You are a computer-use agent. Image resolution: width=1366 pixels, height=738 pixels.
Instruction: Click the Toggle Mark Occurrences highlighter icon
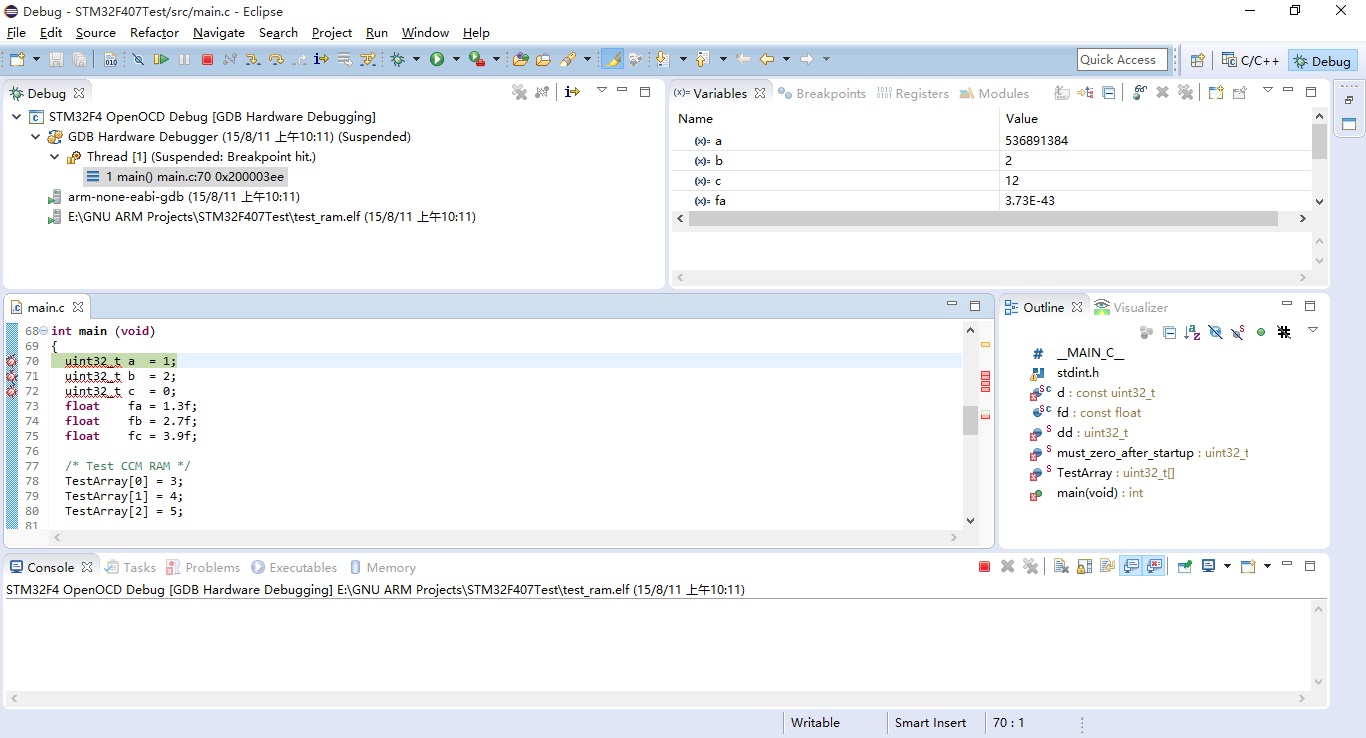coord(613,60)
